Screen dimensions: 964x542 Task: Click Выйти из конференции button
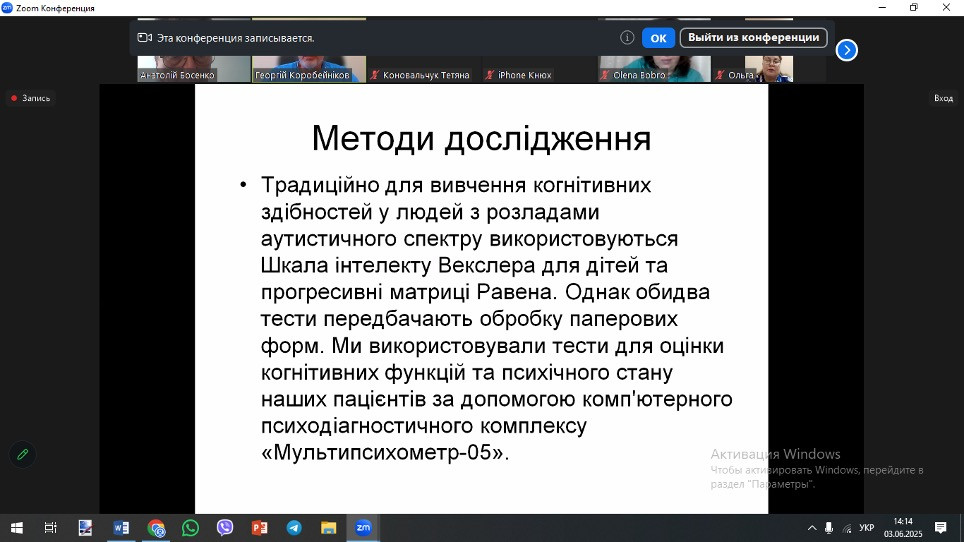click(753, 37)
